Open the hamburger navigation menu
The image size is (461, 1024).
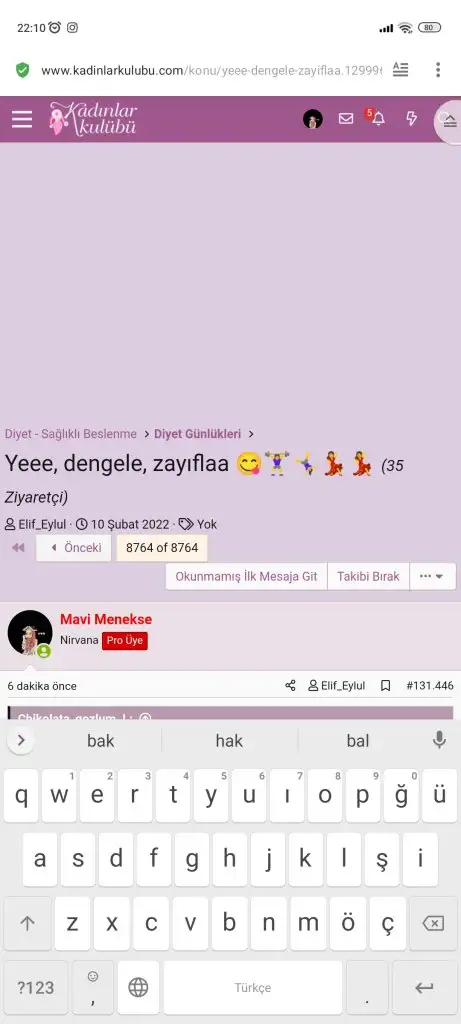pyautogui.click(x=22, y=119)
